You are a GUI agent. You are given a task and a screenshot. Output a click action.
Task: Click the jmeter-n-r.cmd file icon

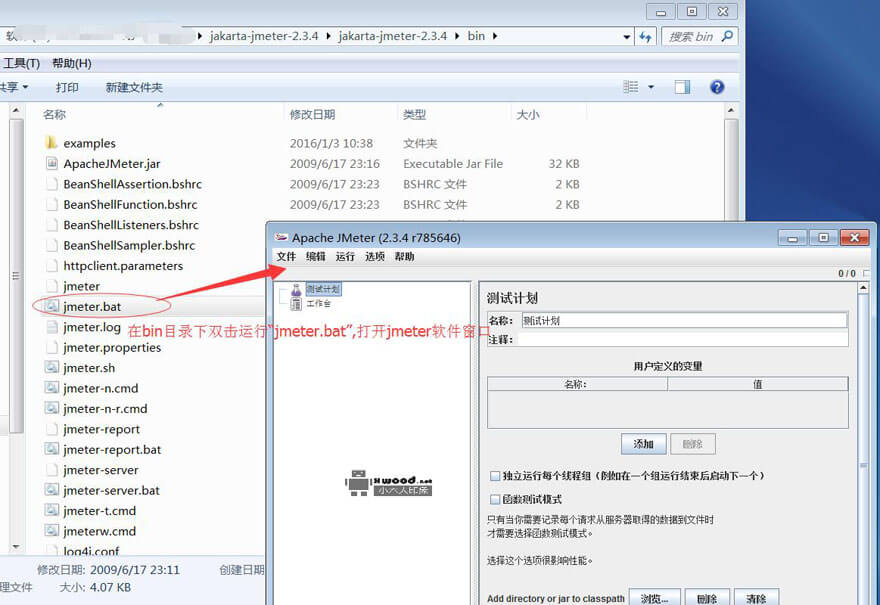[x=52, y=408]
